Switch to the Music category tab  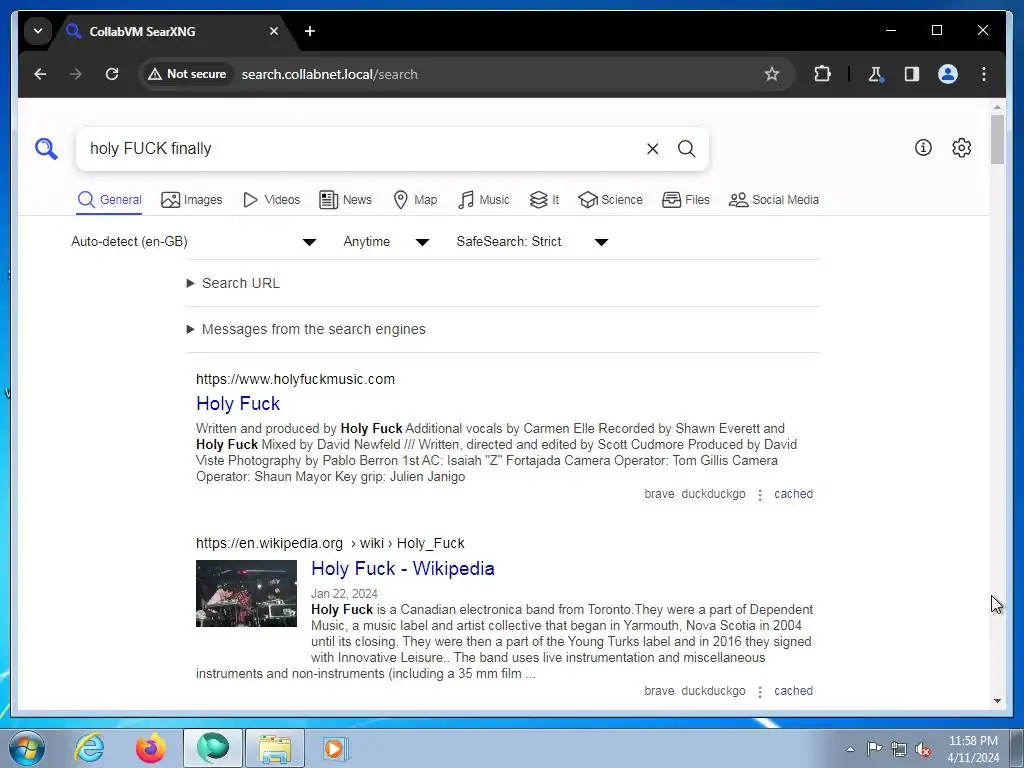pyautogui.click(x=484, y=200)
